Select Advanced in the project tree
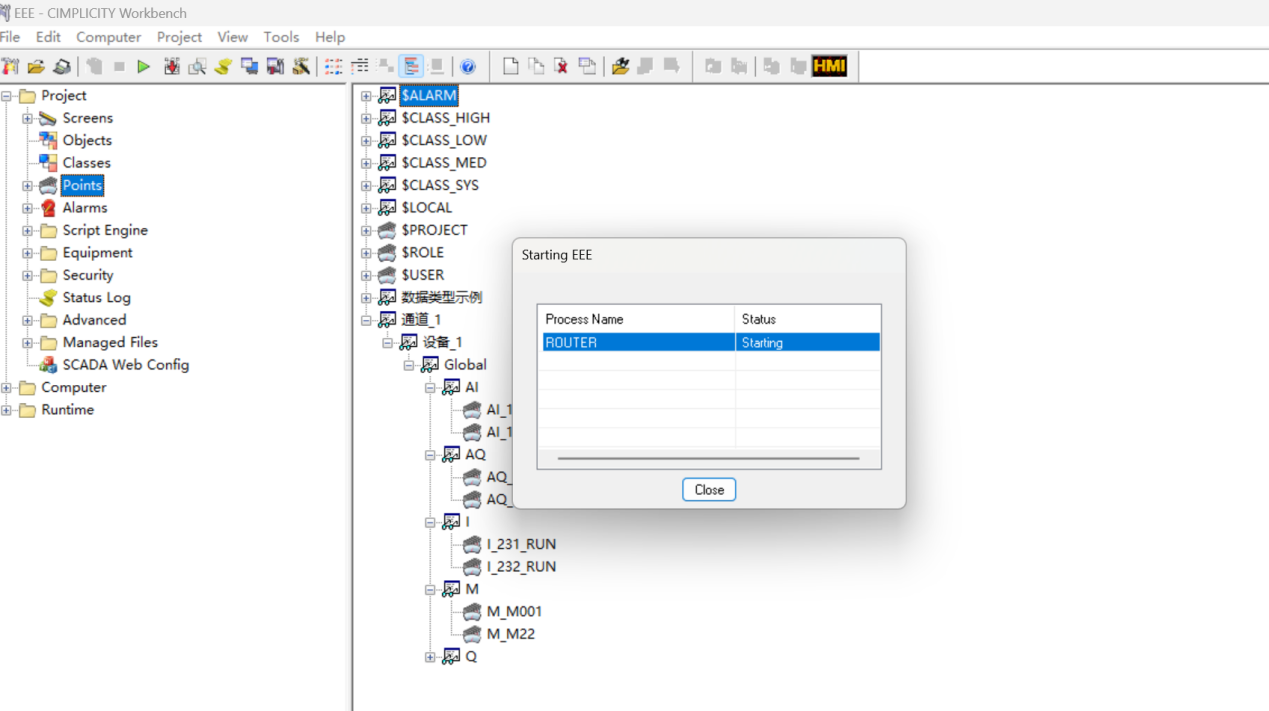 click(95, 320)
